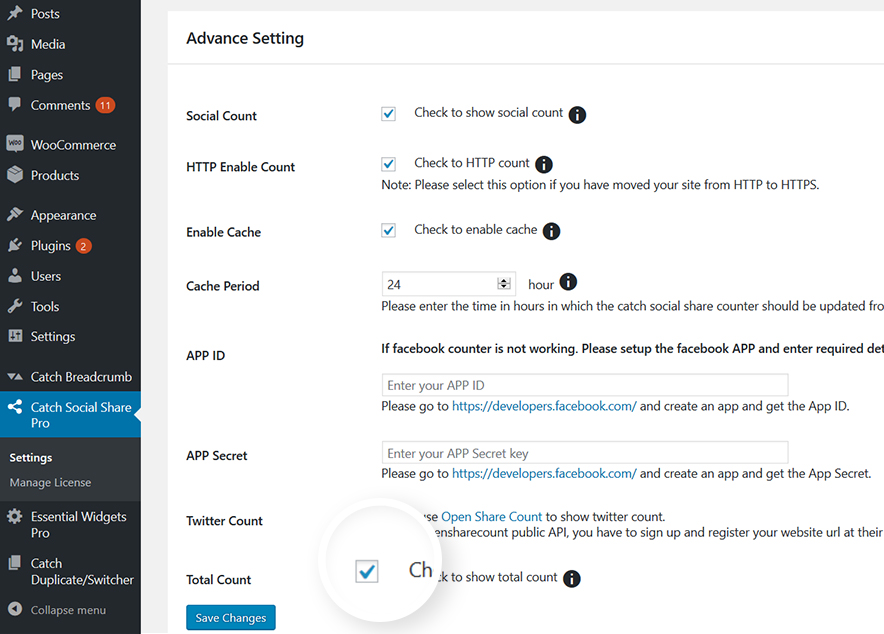Open the Manage License submenu item
The image size is (884, 634).
(50, 482)
